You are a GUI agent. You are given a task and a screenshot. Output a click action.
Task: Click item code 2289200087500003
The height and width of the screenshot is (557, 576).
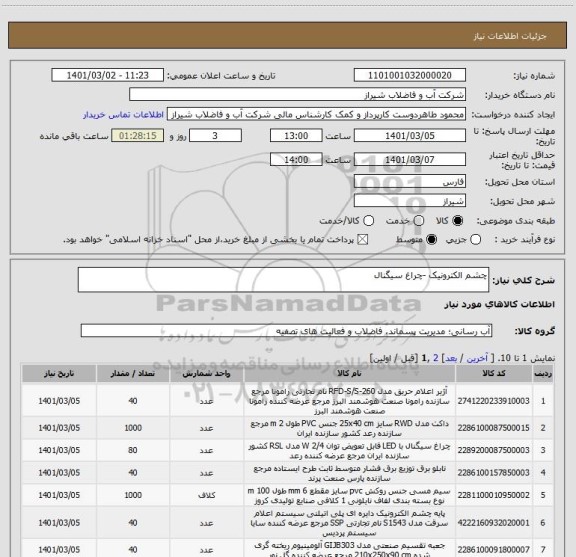(x=493, y=450)
